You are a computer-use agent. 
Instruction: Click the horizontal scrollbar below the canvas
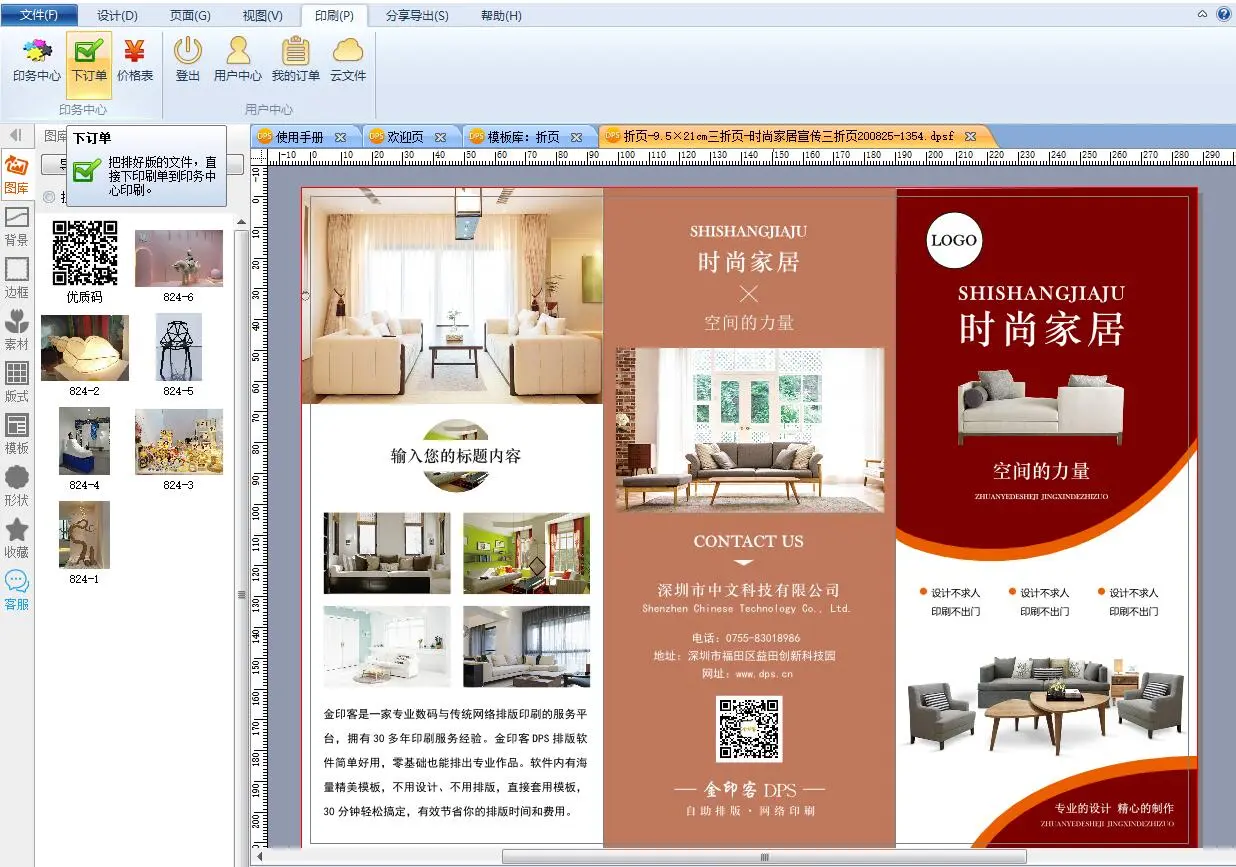click(x=765, y=857)
